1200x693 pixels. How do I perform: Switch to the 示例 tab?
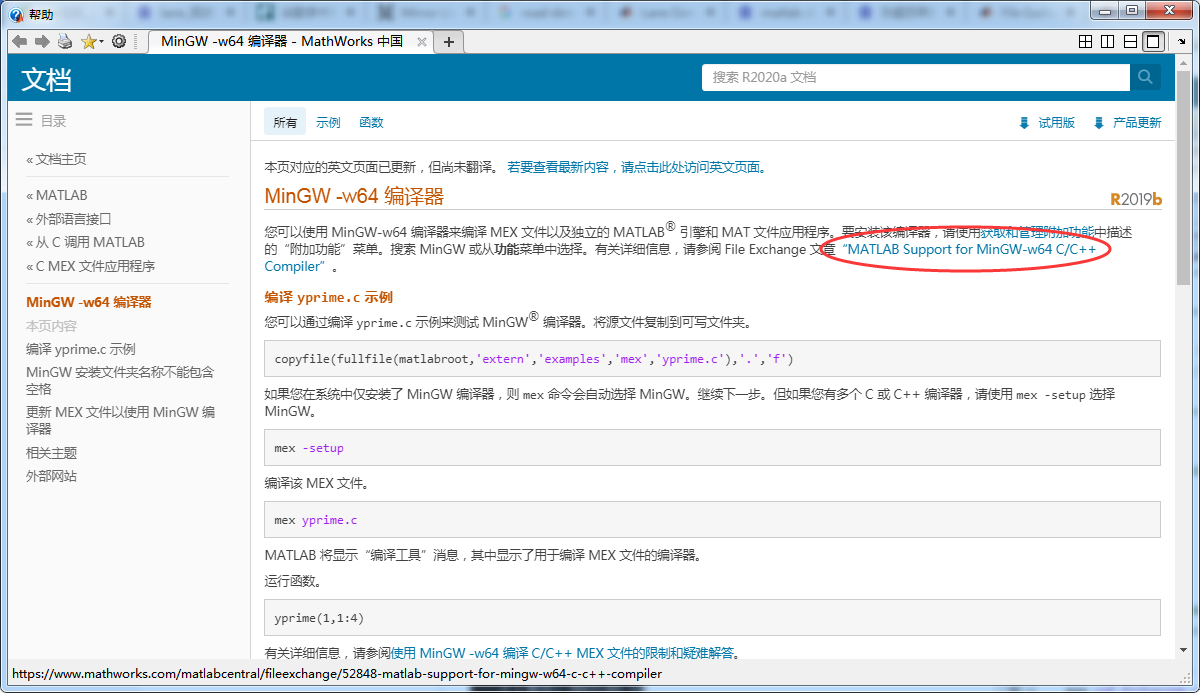(328, 121)
